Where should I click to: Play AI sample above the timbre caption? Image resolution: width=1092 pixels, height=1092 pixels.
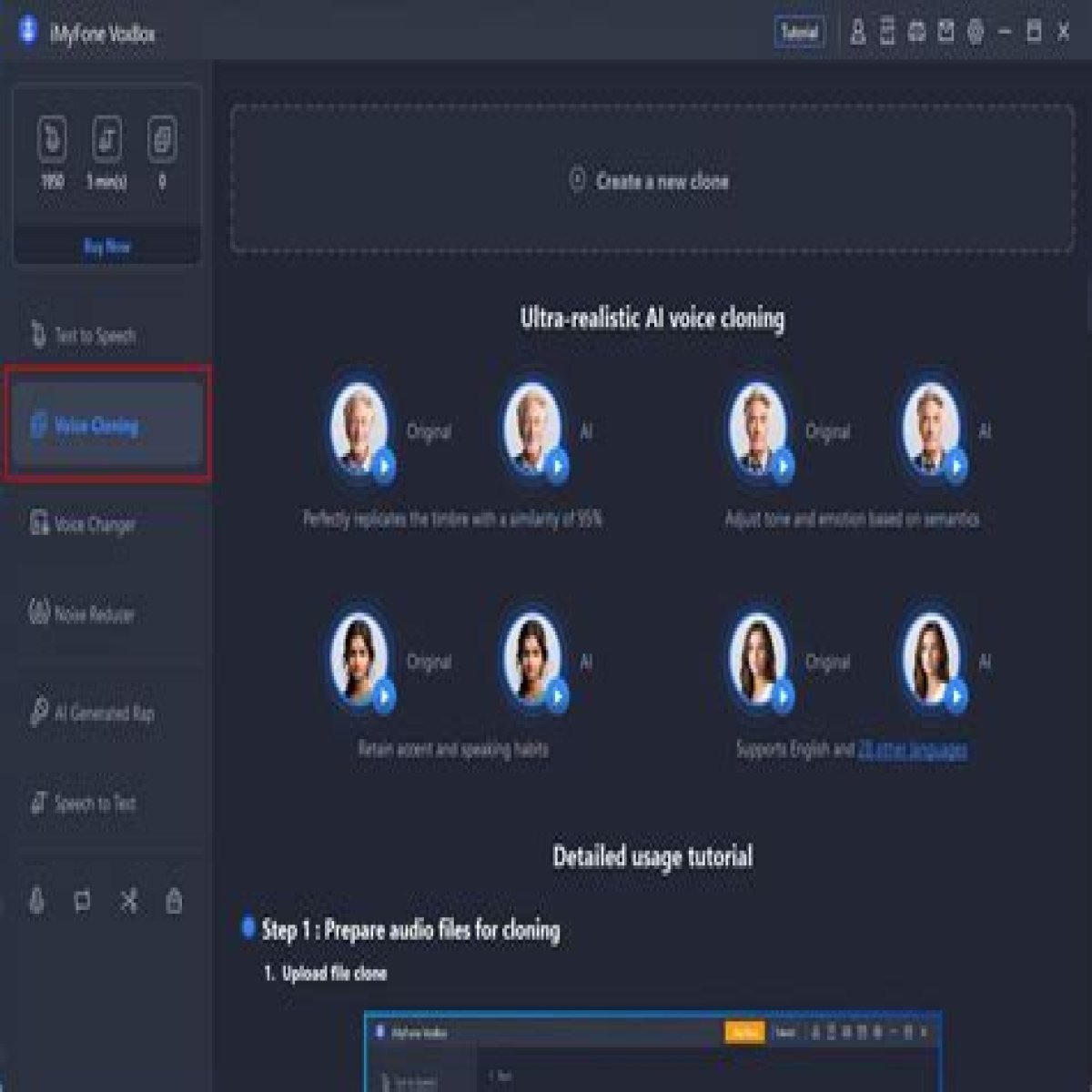point(557,466)
